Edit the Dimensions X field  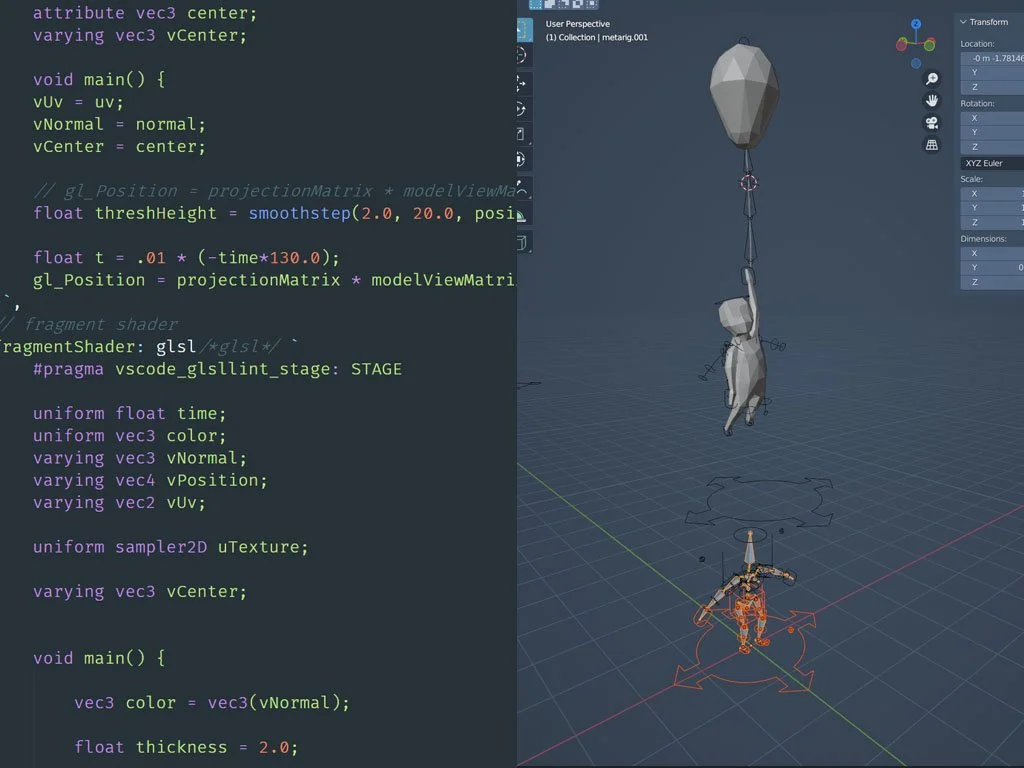click(x=992, y=253)
